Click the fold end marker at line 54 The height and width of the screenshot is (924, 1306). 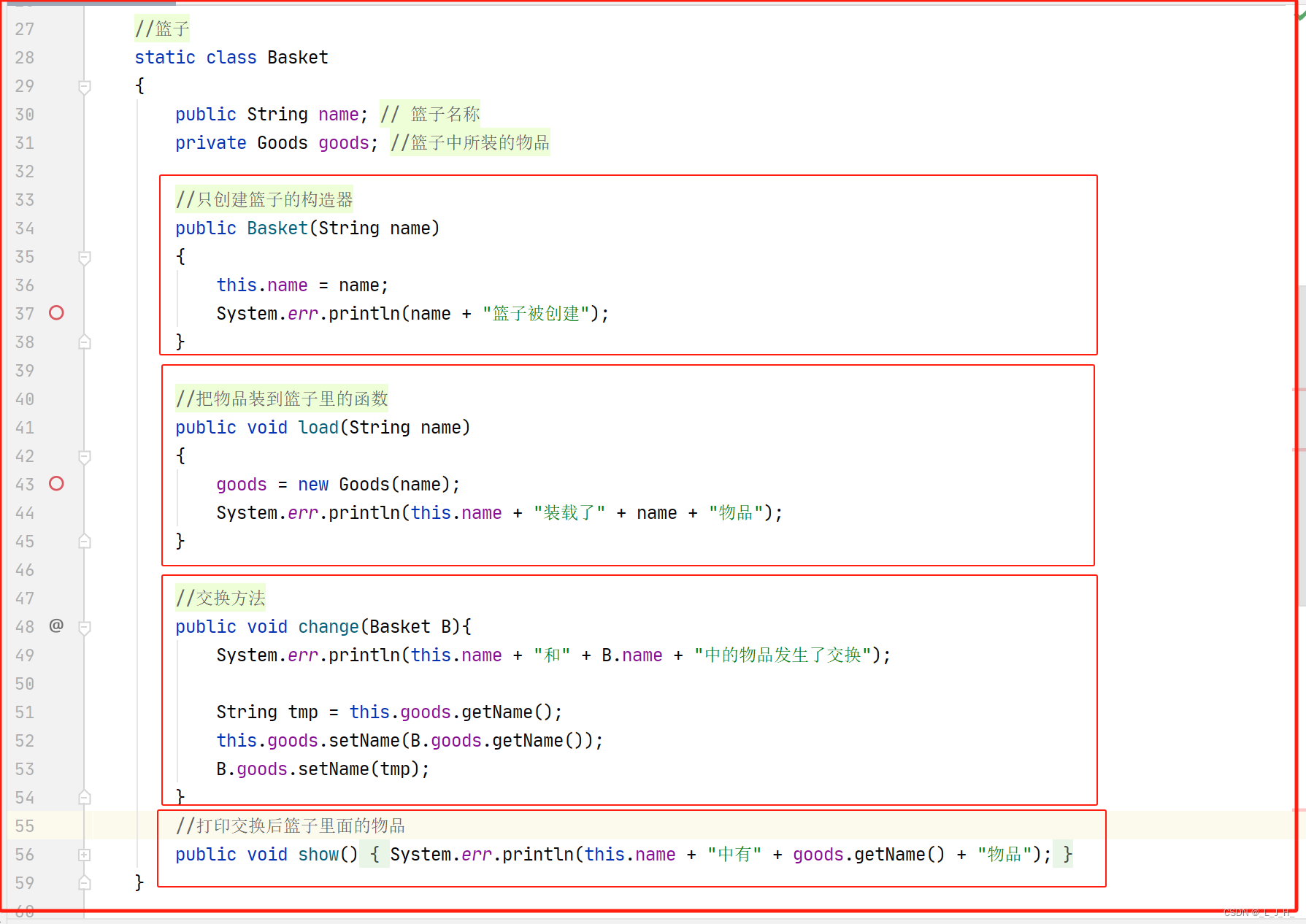pos(85,797)
